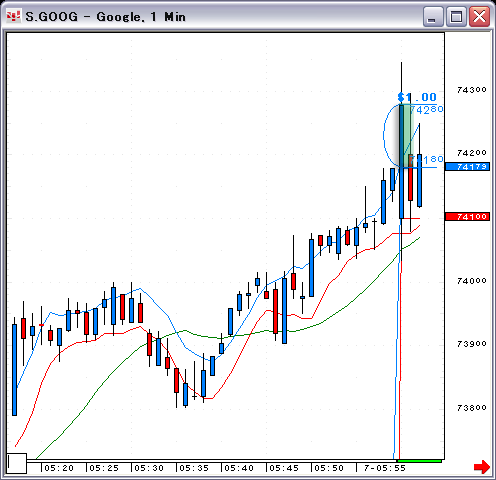
Task: Click the red 74100 price tag
Action: pyautogui.click(x=467, y=217)
